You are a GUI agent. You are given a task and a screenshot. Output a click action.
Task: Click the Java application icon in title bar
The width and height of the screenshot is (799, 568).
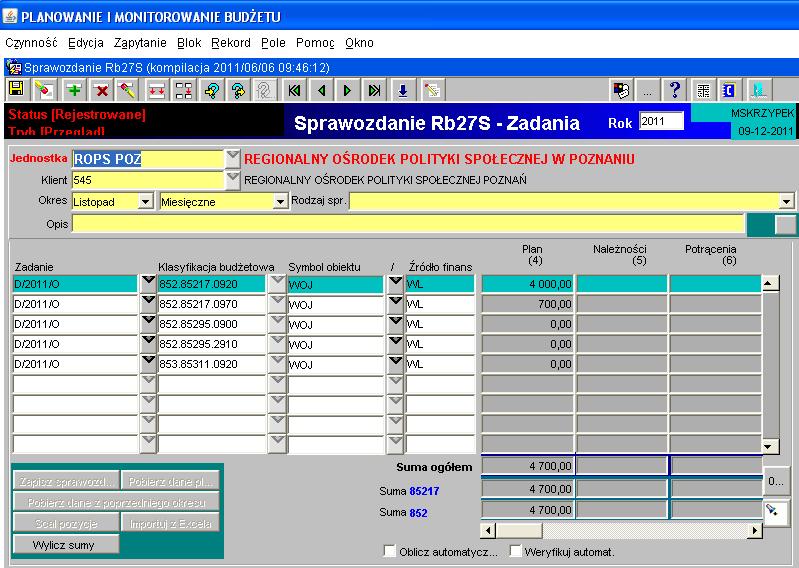9,15
